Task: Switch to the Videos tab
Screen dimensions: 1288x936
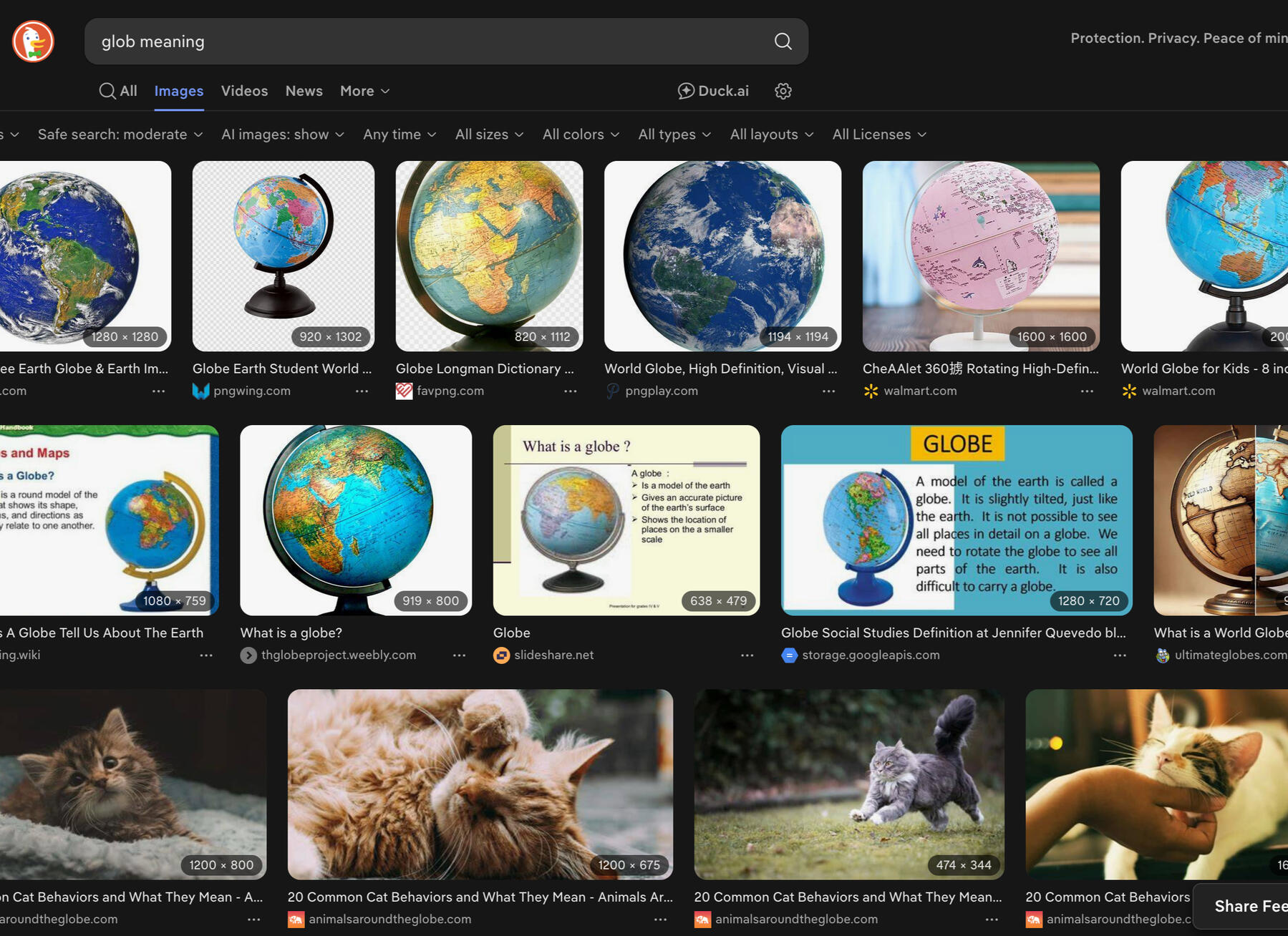Action: coord(244,91)
